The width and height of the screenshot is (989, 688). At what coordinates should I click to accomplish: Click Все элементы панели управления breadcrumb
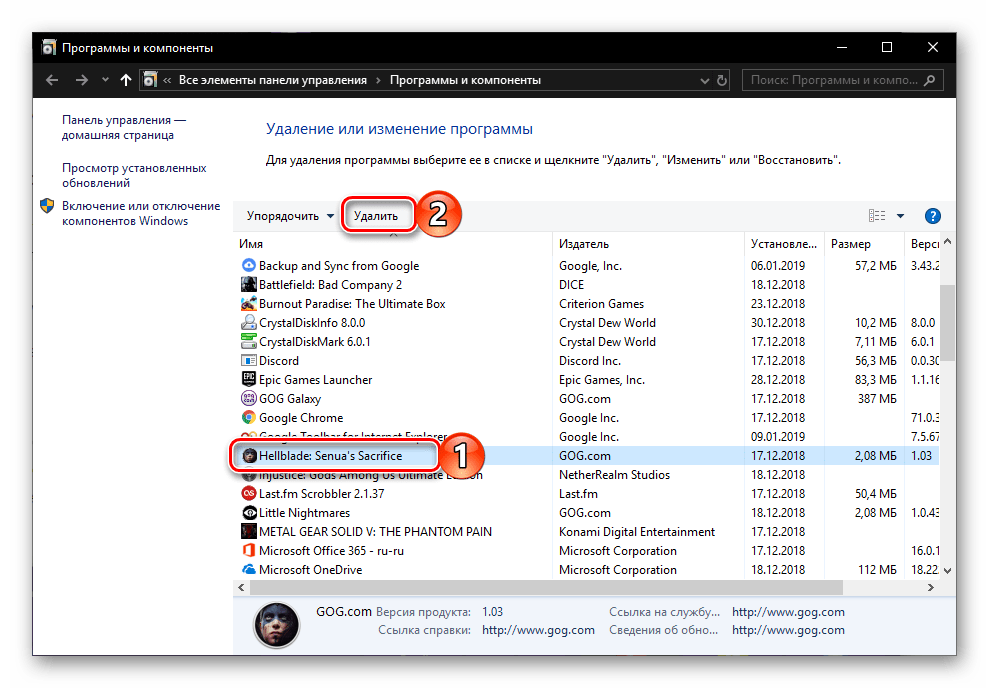click(x=272, y=80)
